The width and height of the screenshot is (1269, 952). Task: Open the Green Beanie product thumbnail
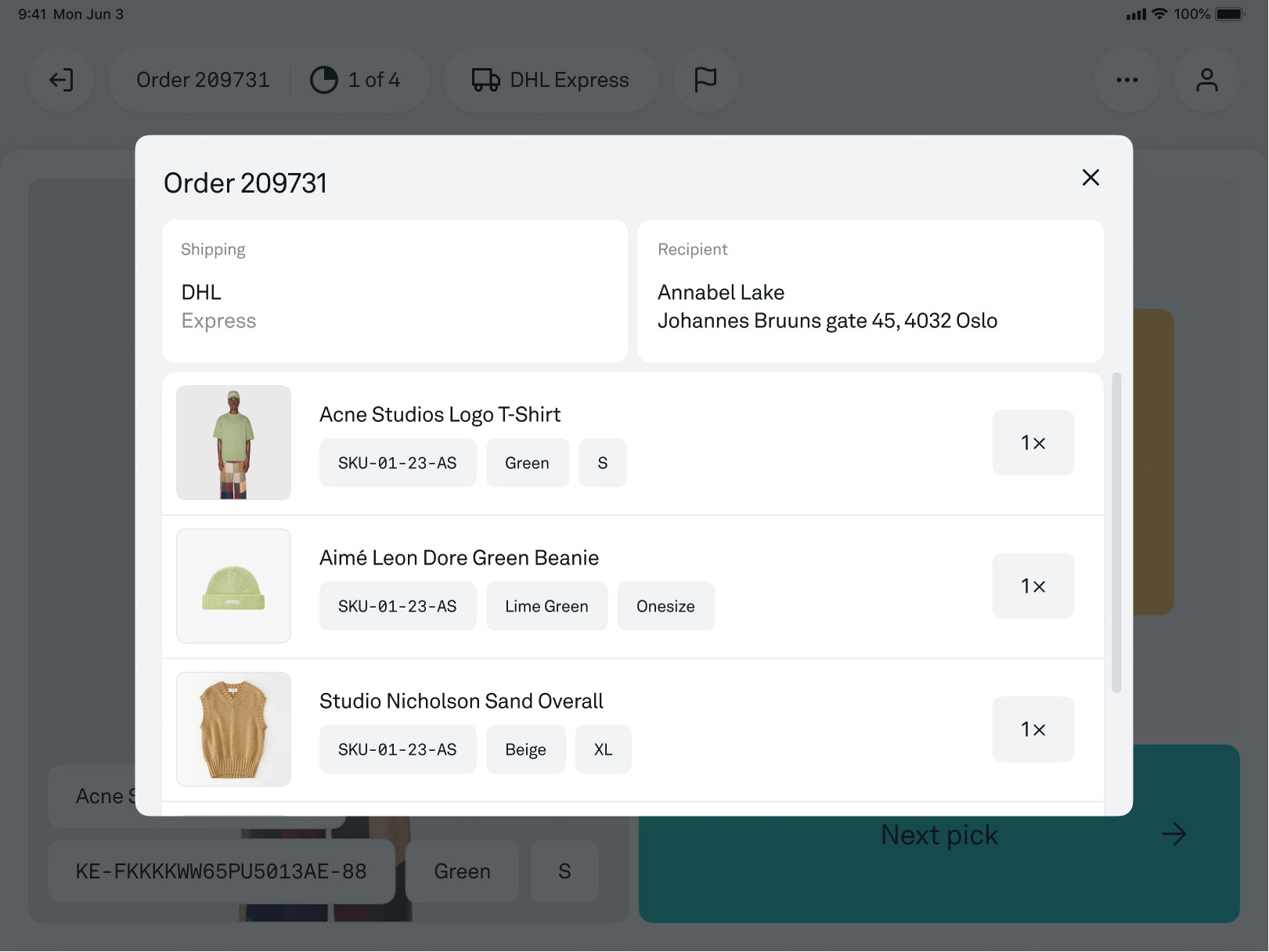[233, 586]
